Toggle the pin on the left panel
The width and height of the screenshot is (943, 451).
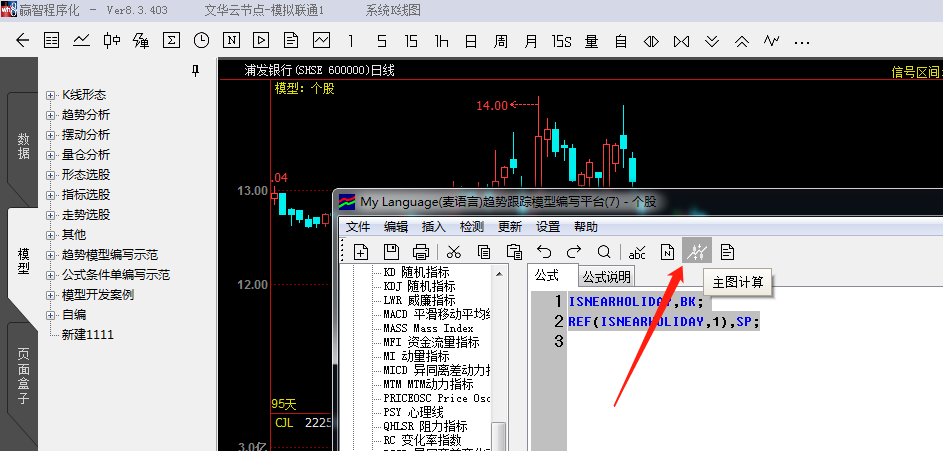point(195,70)
